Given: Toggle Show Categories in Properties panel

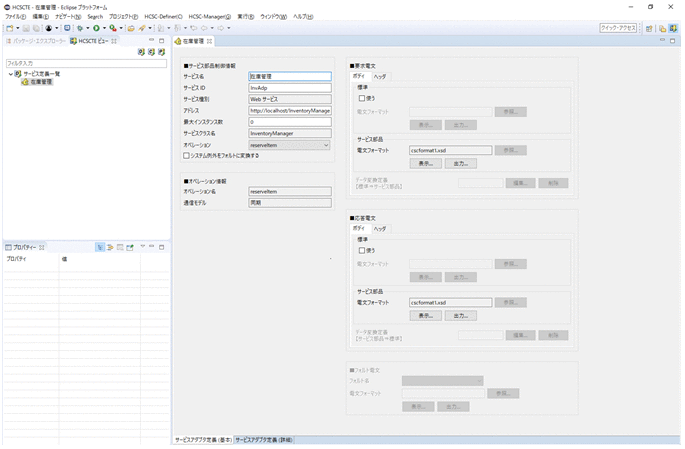Looking at the screenshot, I should [x=100, y=246].
